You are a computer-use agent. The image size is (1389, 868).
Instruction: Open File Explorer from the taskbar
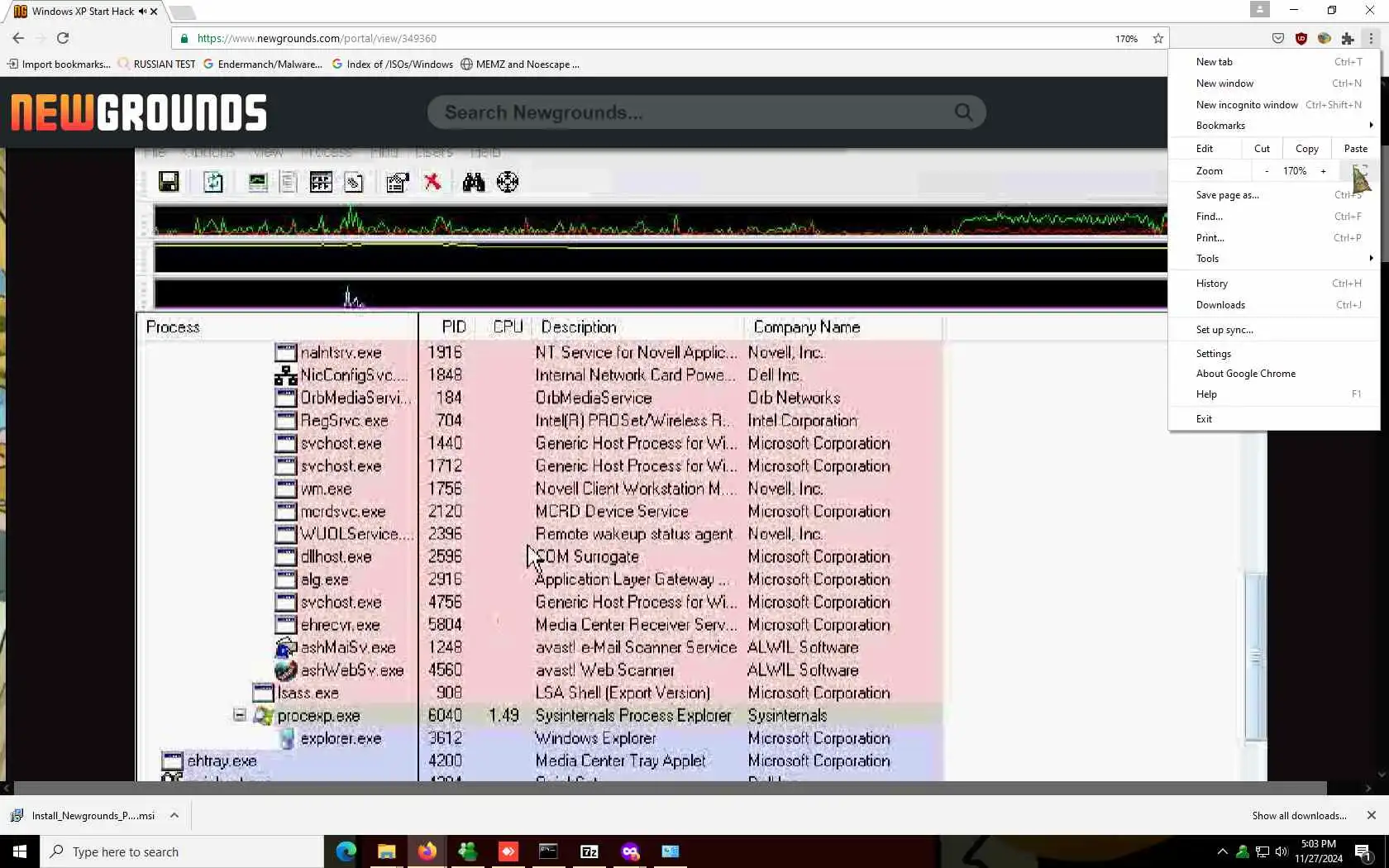click(386, 851)
